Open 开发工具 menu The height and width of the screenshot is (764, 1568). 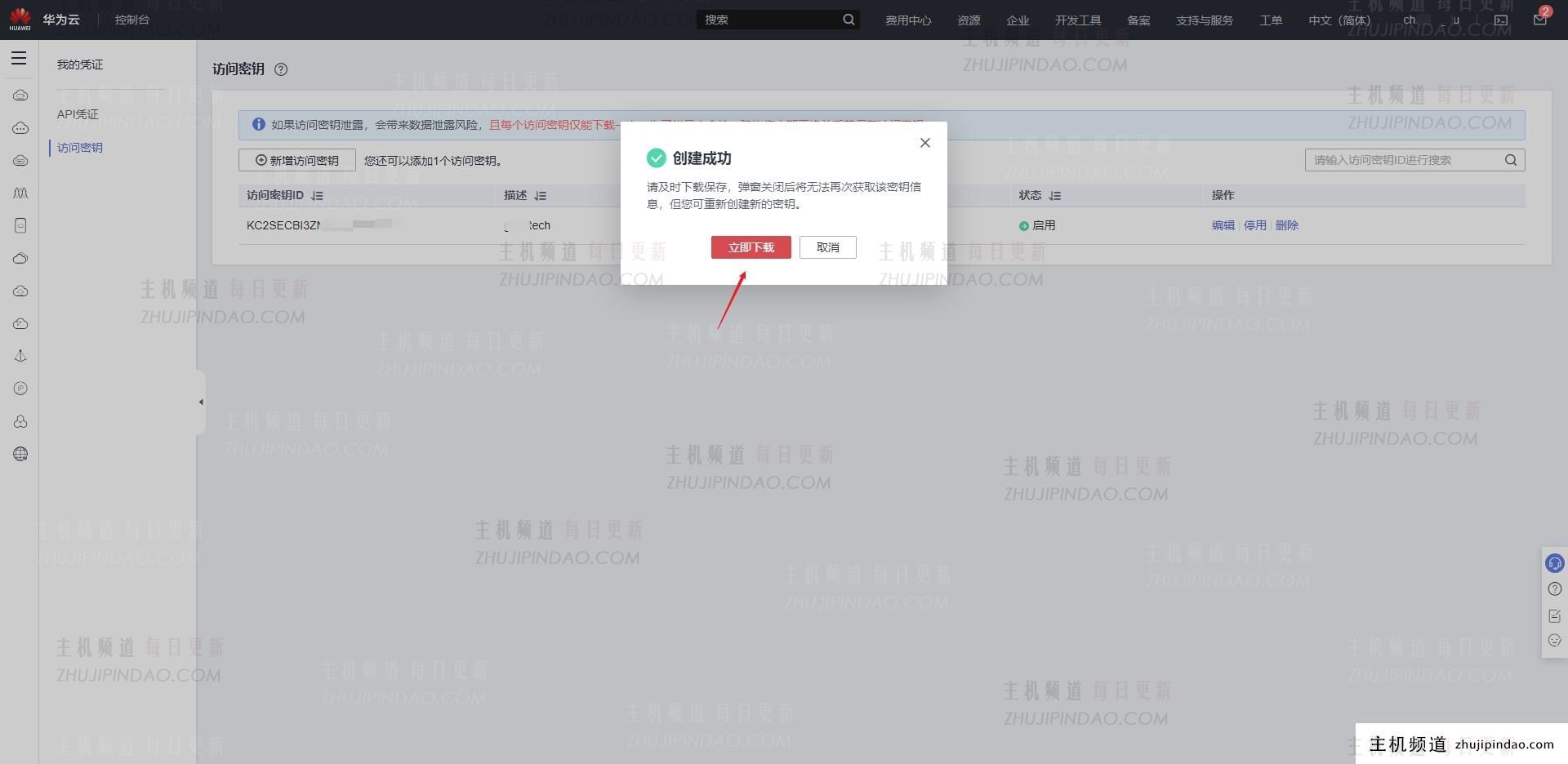1078,20
